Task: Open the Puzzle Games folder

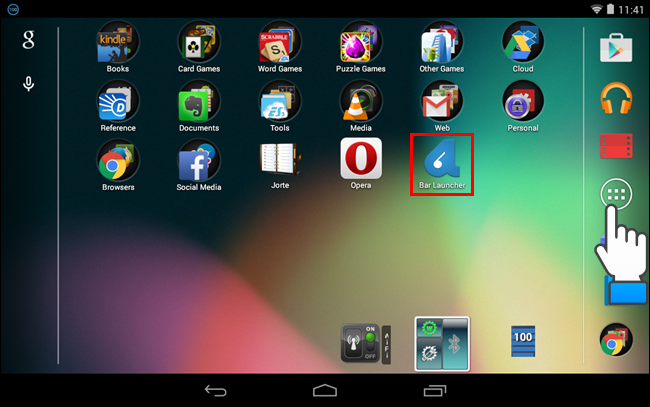Action: (x=361, y=42)
